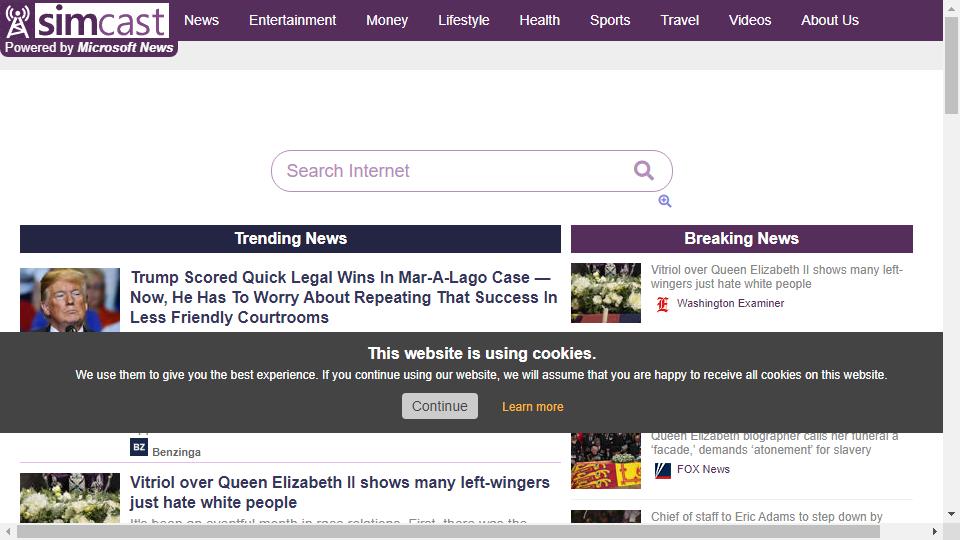Click the horizontal scrollbar right arrow

935,531
